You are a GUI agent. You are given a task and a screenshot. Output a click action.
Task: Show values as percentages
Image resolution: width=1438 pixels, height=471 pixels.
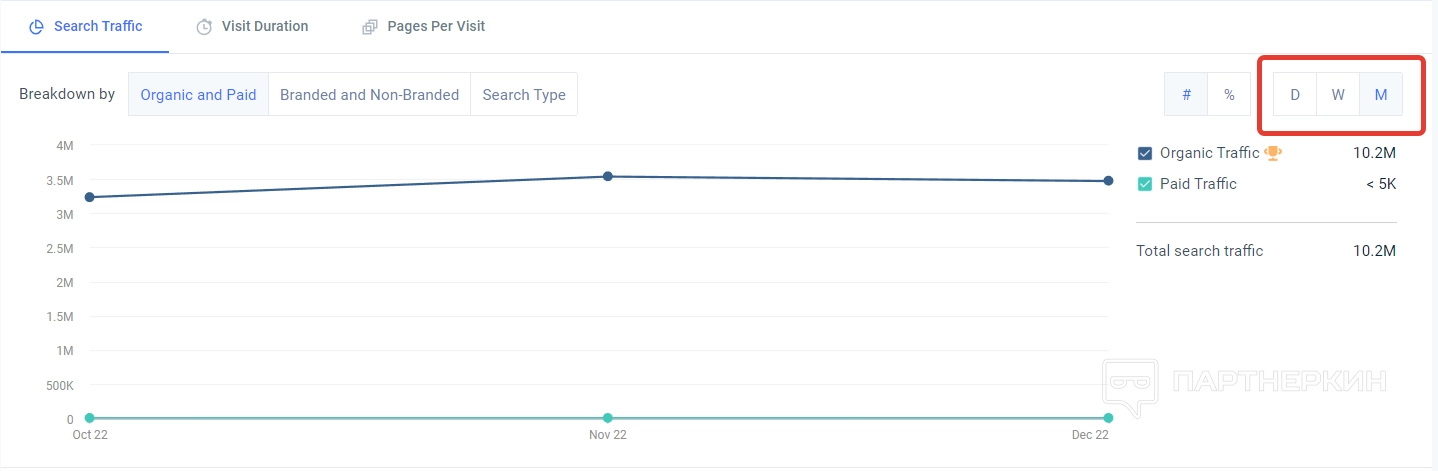[1229, 95]
